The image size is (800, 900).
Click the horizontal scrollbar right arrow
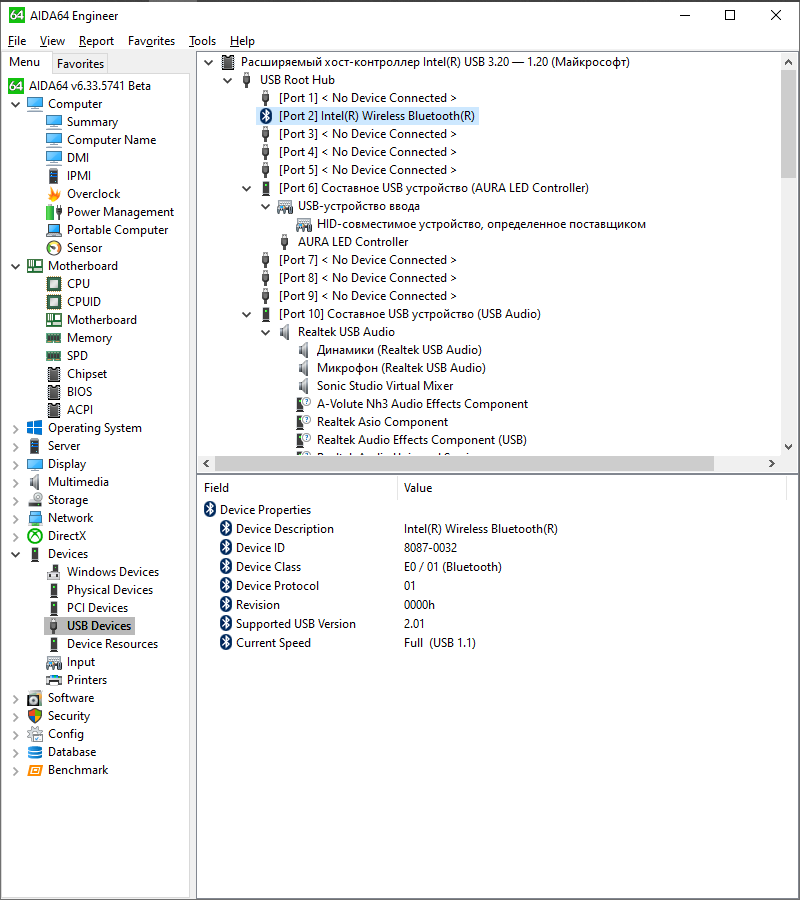point(772,463)
